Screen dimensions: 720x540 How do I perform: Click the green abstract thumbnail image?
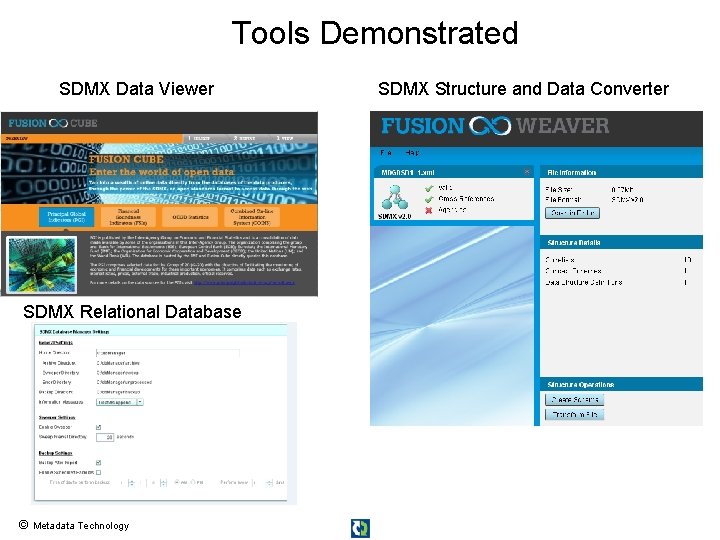click(42, 264)
